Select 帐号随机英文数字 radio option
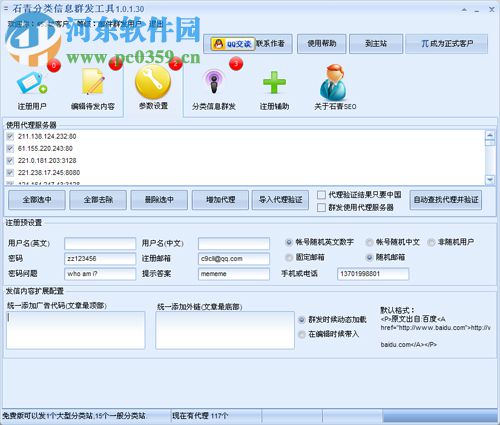The height and width of the screenshot is (425, 500). pyautogui.click(x=289, y=242)
